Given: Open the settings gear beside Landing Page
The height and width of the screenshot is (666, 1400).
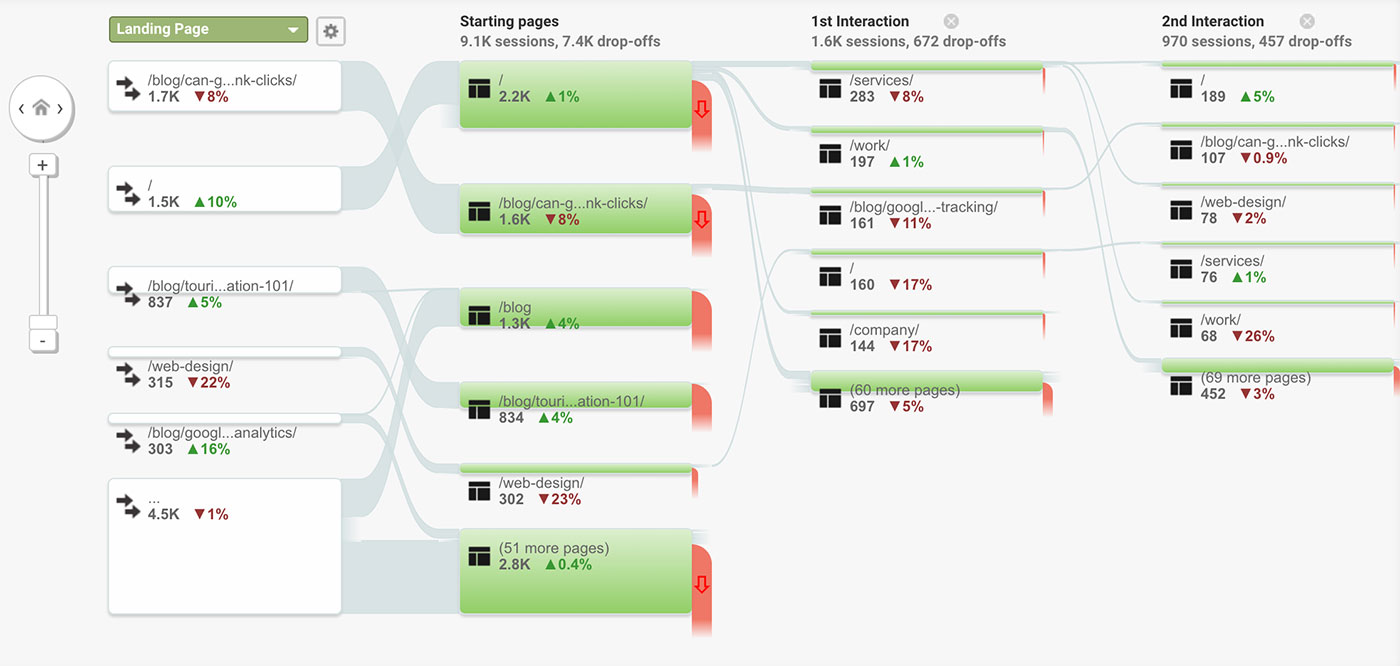Looking at the screenshot, I should [331, 31].
